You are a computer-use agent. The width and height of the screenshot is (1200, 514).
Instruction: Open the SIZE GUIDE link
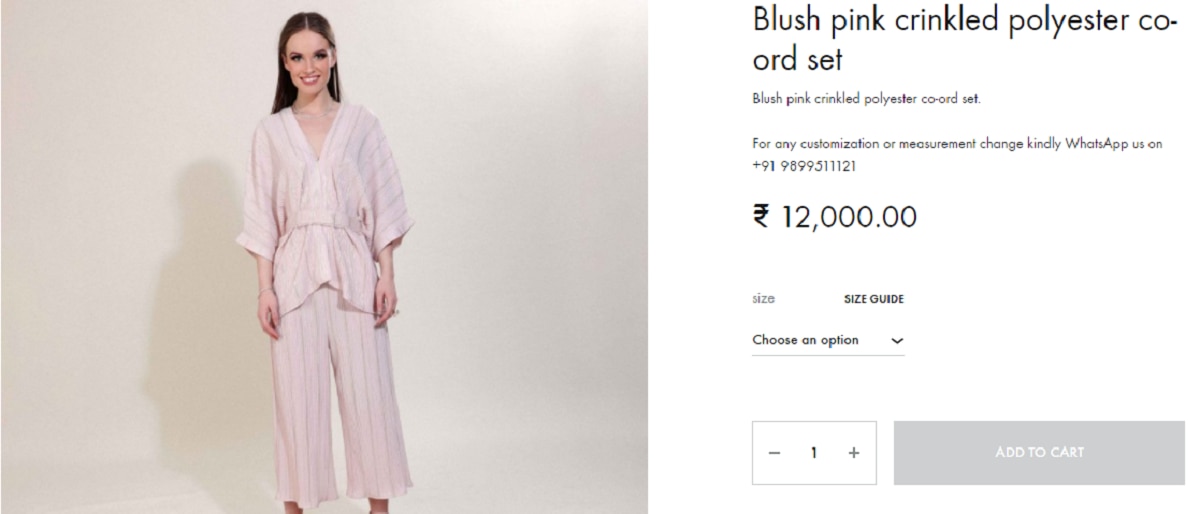874,299
